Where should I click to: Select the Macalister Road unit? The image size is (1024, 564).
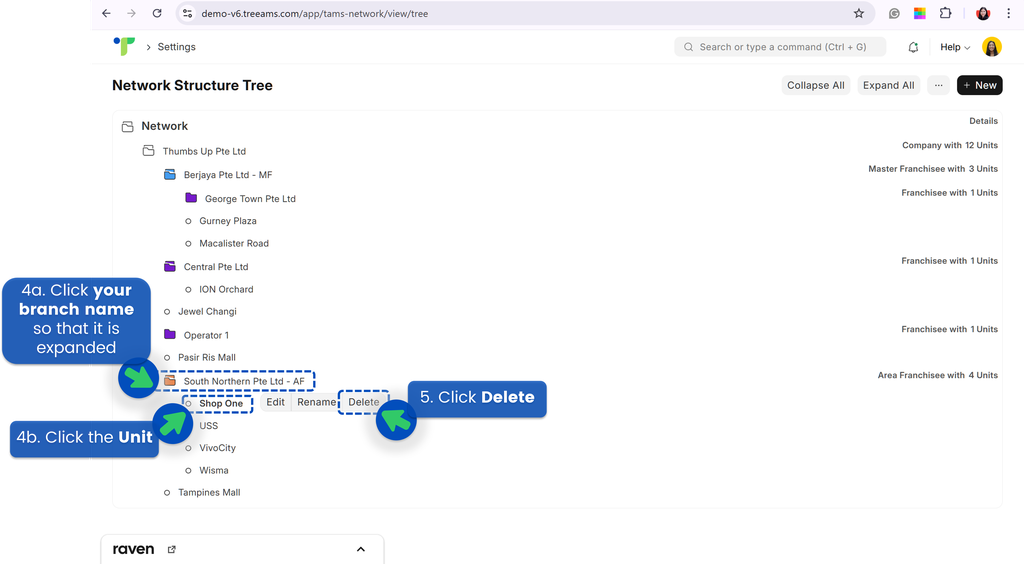pyautogui.click(x=234, y=243)
